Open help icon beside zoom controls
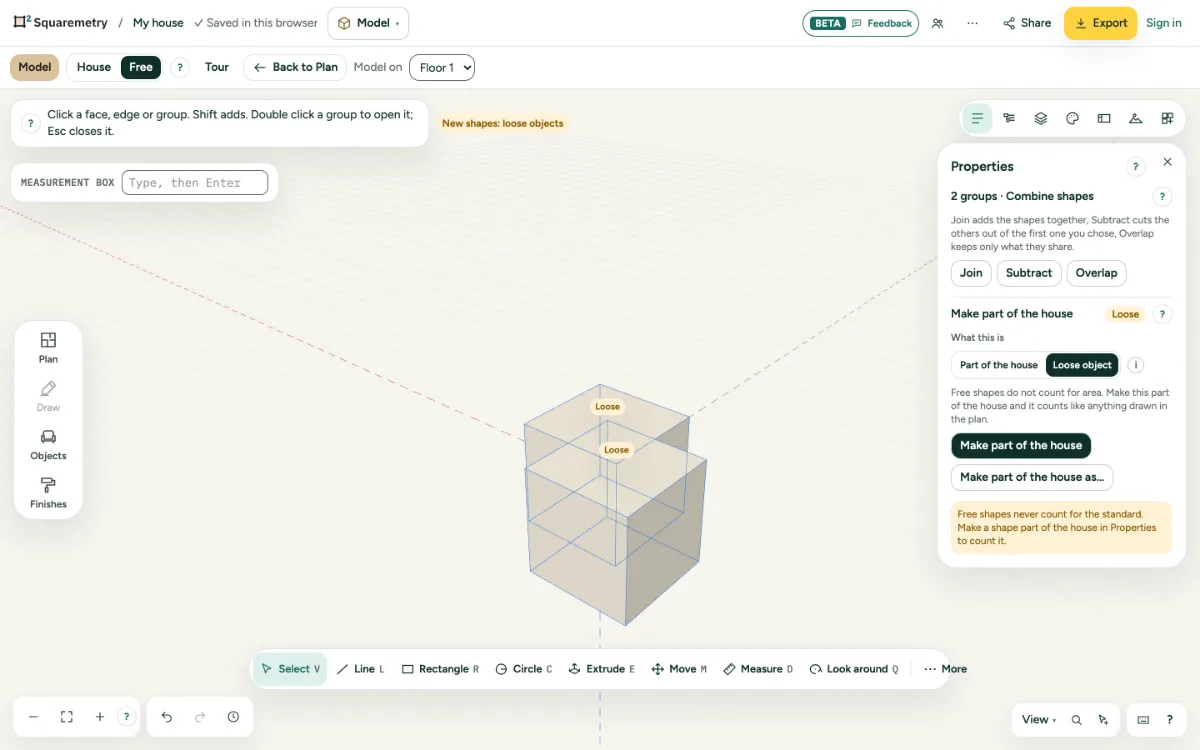Viewport: 1200px width, 750px height. 126,717
